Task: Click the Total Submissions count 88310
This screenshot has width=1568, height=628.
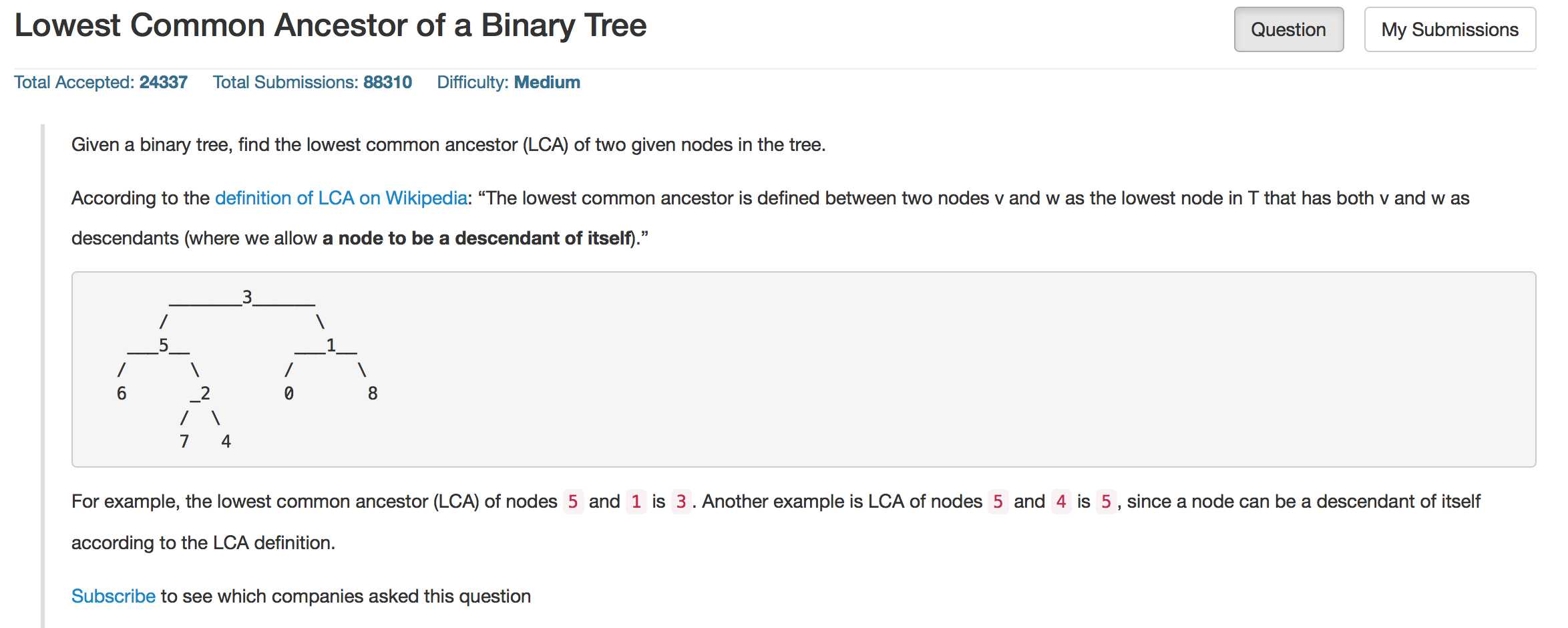Action: [387, 82]
